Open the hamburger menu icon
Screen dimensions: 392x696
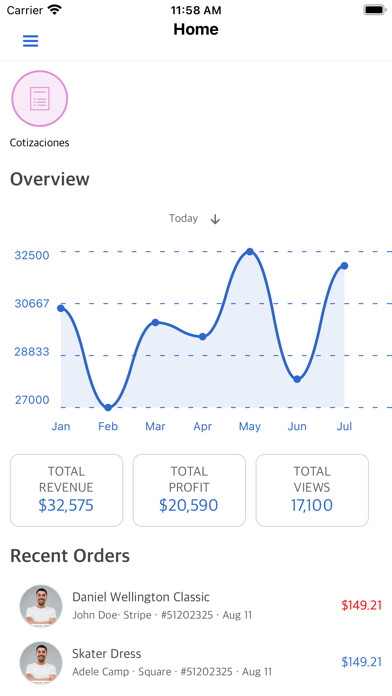tap(31, 41)
